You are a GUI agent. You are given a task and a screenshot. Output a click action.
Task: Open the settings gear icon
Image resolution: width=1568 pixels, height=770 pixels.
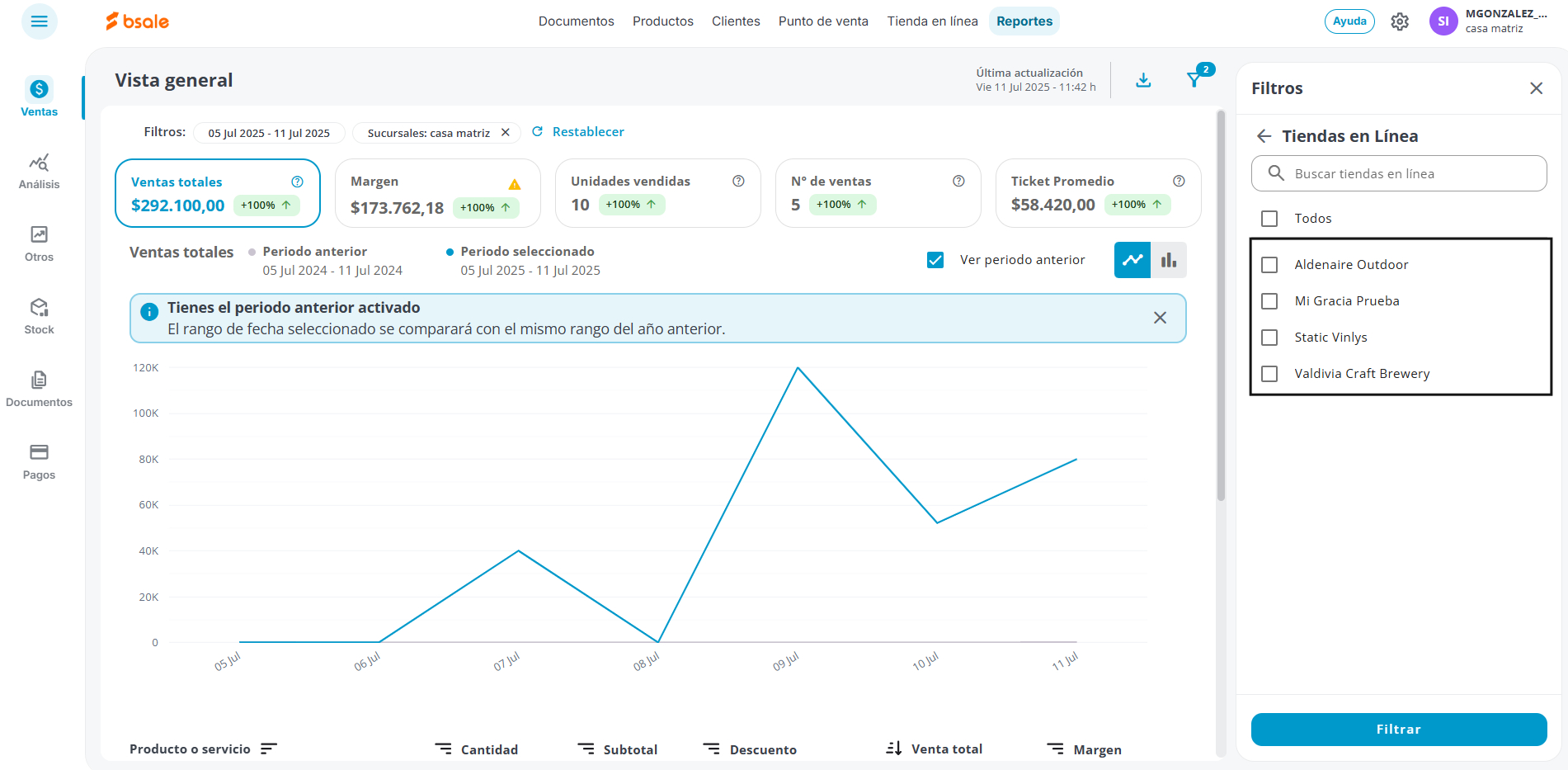point(1400,21)
